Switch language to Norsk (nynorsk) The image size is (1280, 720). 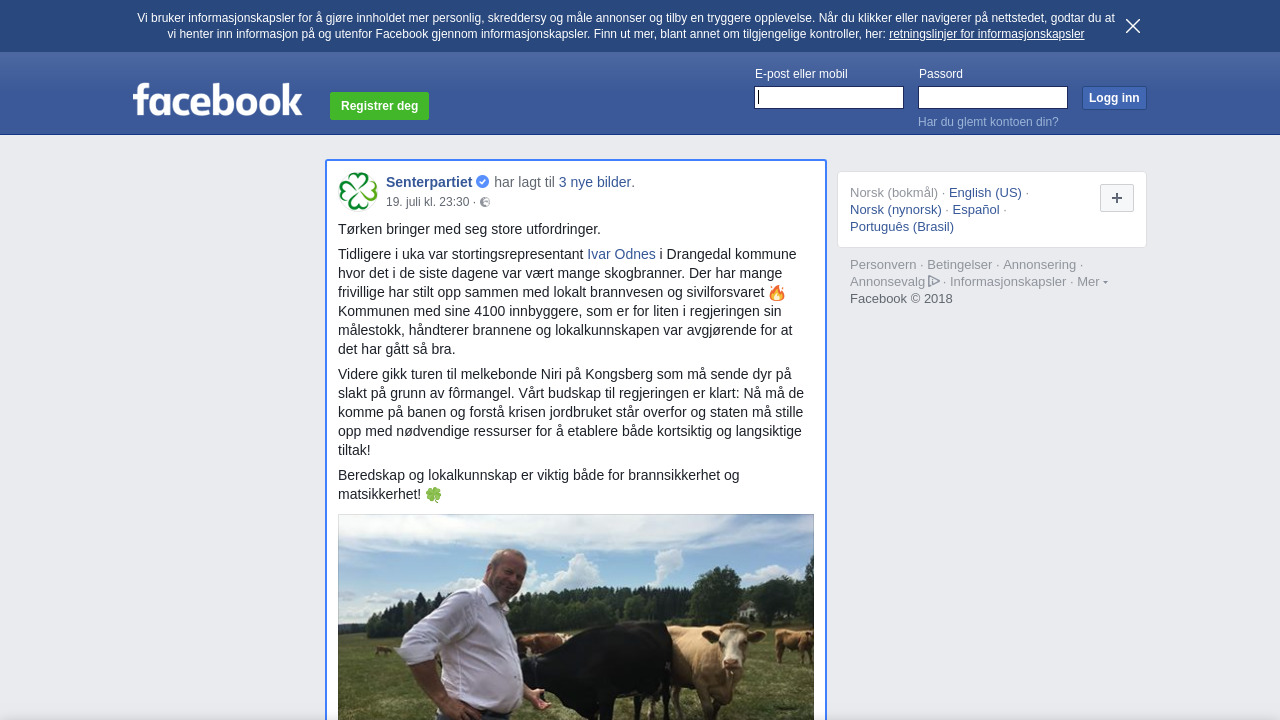pos(896,210)
